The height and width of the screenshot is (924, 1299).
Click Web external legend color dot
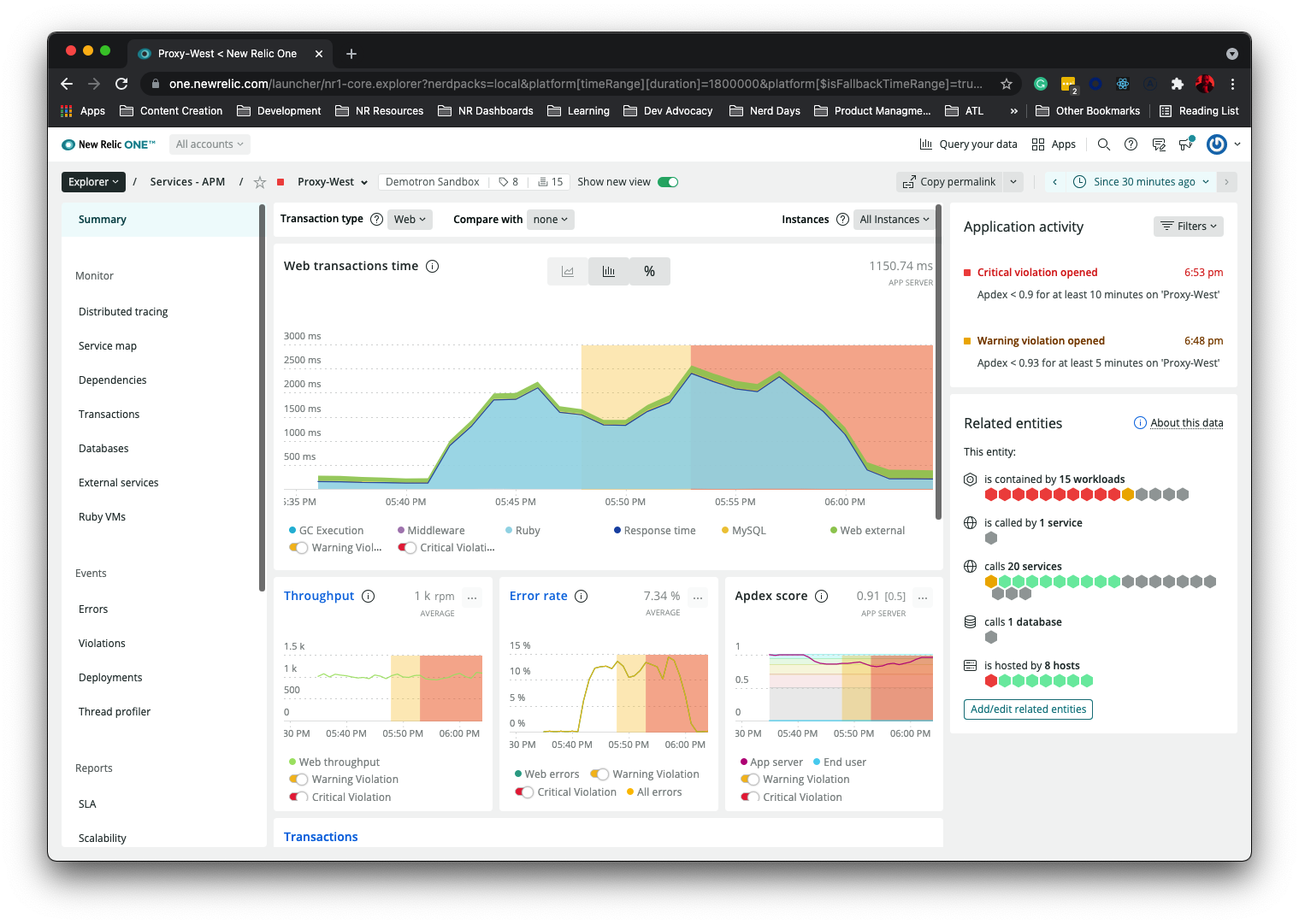[834, 531]
